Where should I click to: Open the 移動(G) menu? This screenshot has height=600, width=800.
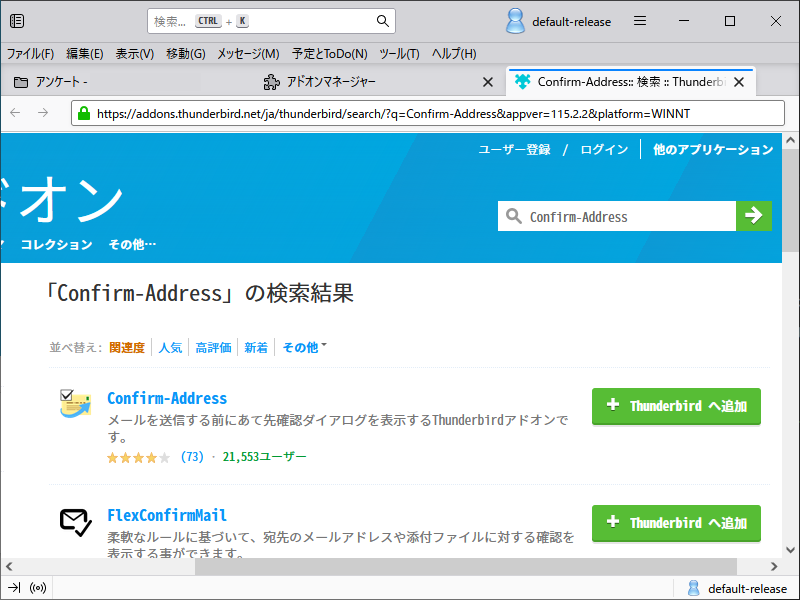(186, 54)
